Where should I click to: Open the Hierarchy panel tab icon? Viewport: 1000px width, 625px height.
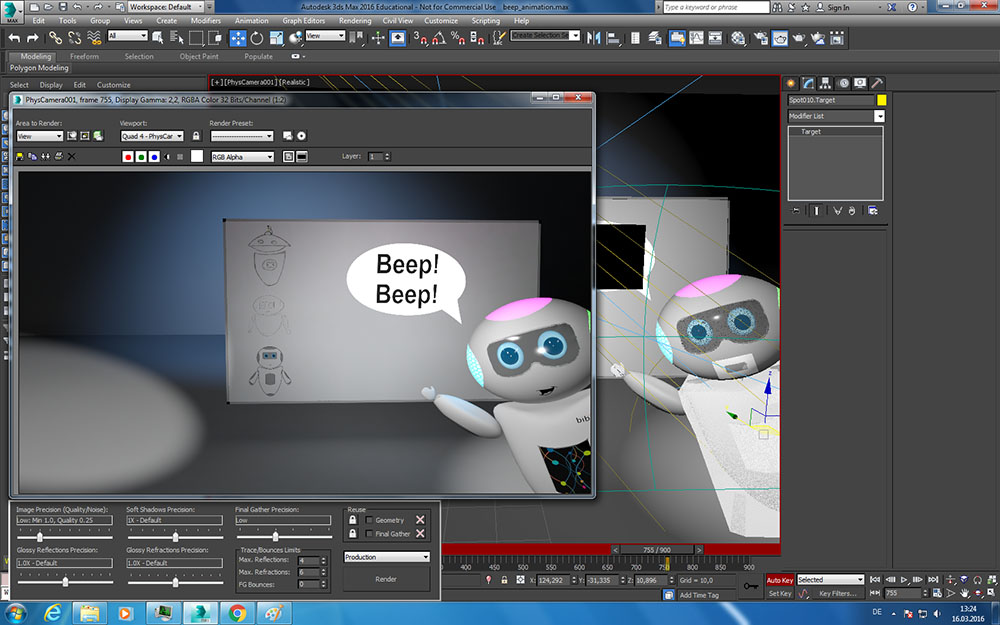(x=825, y=83)
